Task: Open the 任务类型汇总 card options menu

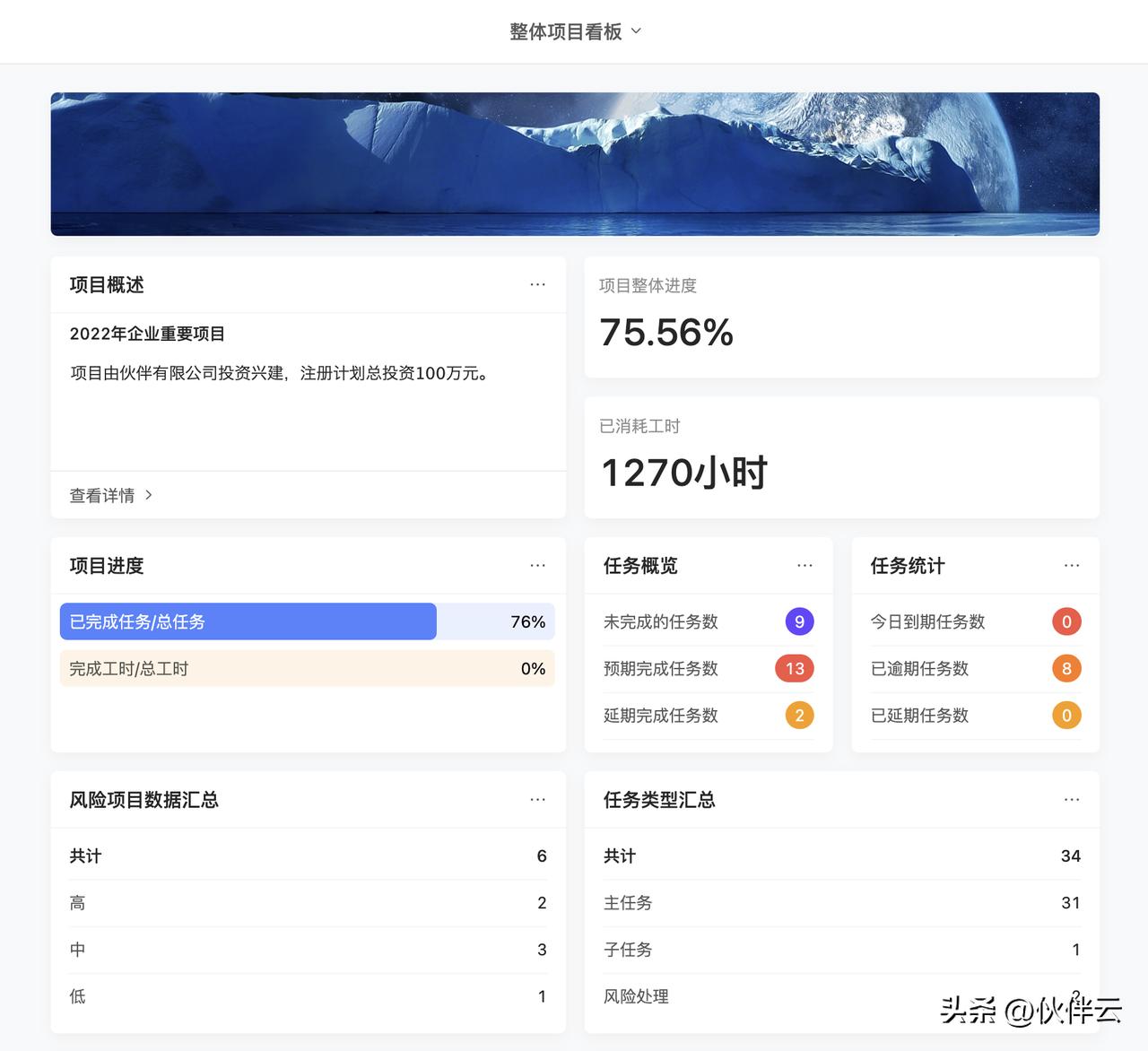Action: [1072, 799]
